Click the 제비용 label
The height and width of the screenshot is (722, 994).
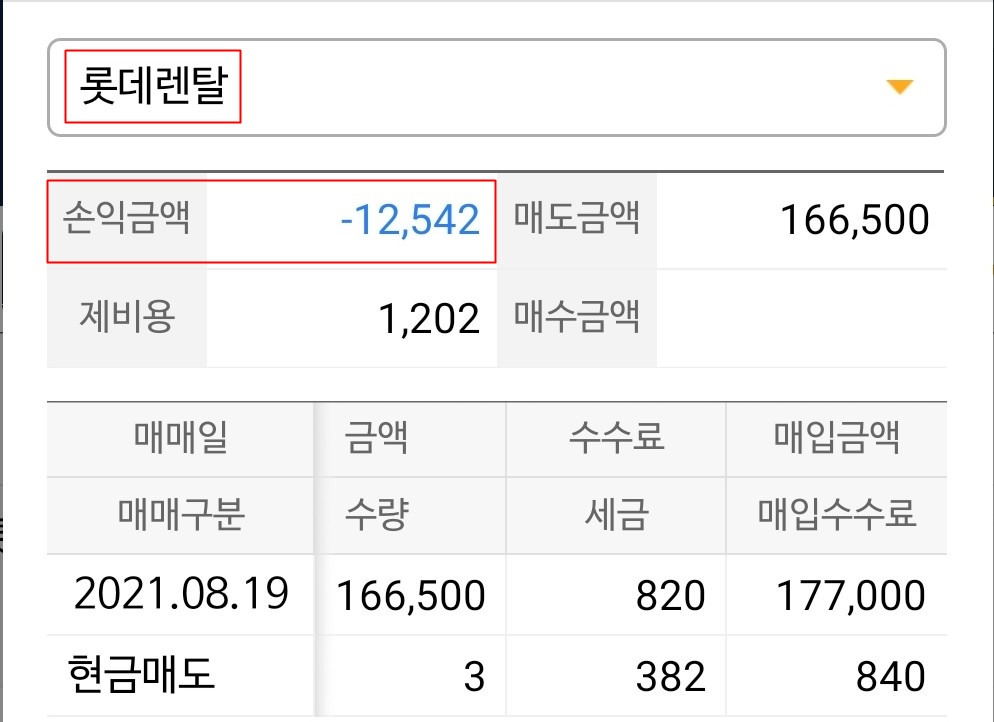point(127,316)
